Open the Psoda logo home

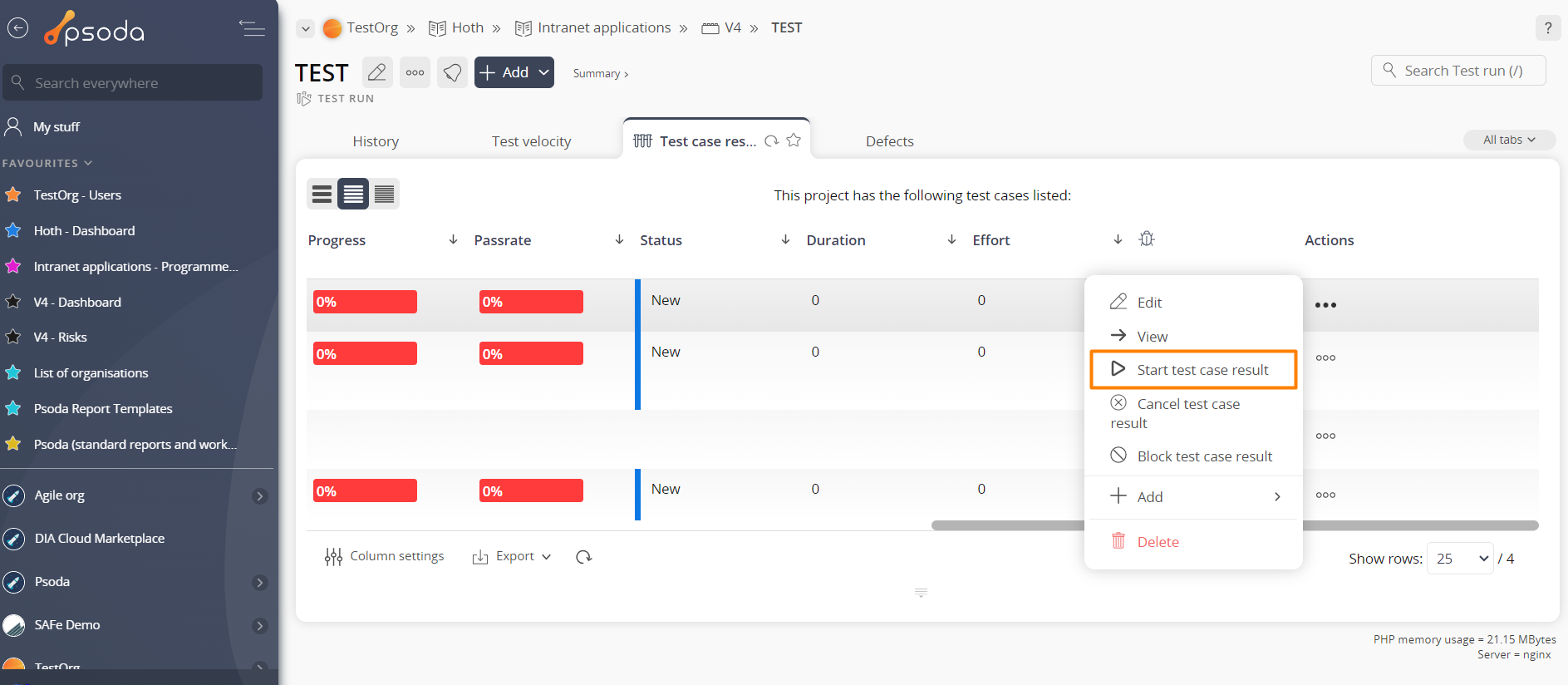[95, 29]
